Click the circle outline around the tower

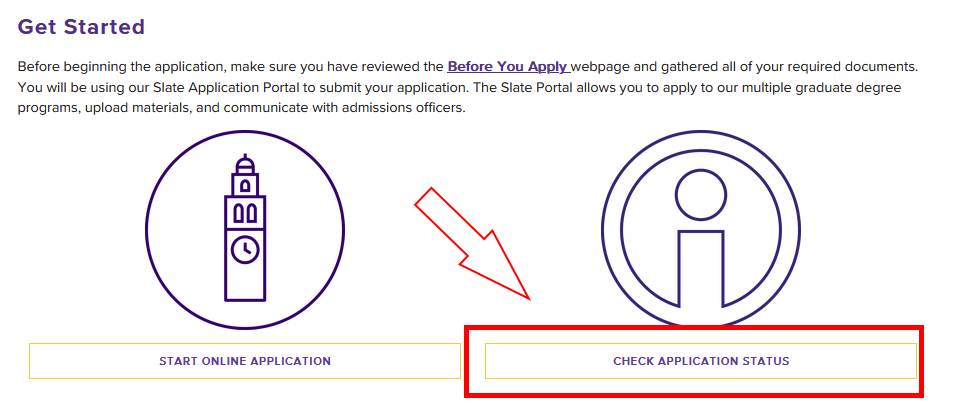tap(149, 229)
